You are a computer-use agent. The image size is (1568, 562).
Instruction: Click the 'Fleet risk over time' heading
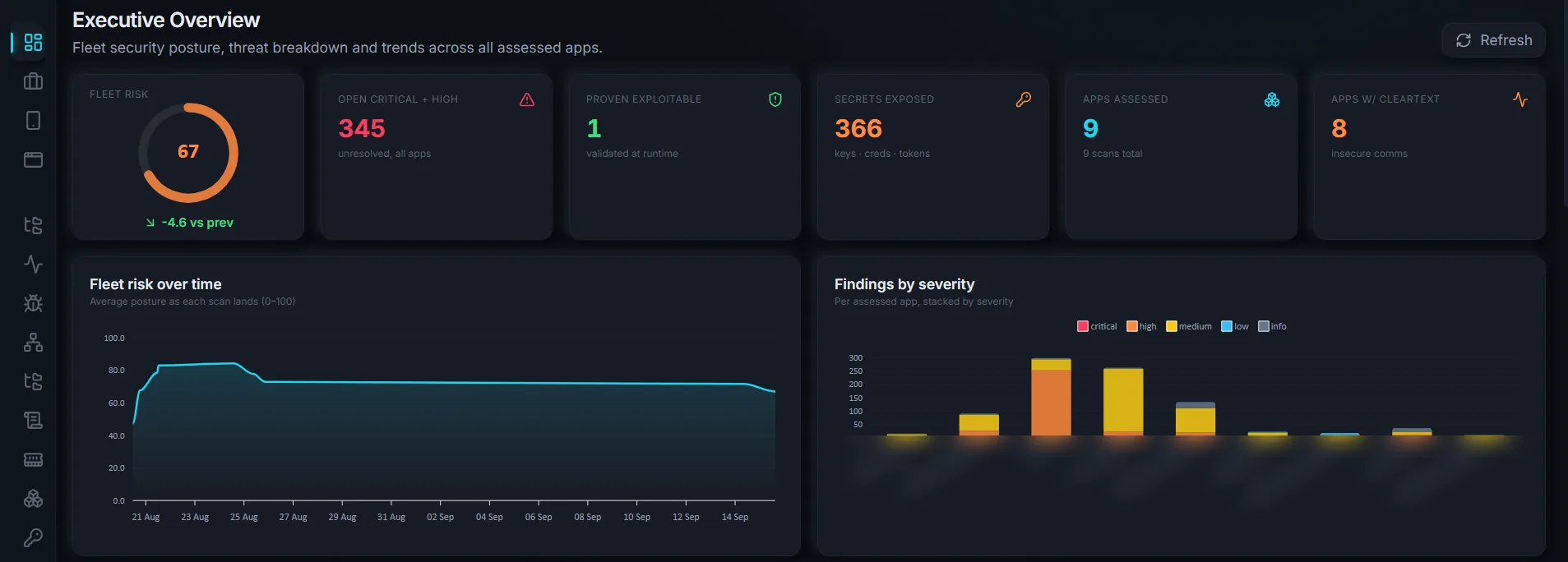[x=155, y=284]
